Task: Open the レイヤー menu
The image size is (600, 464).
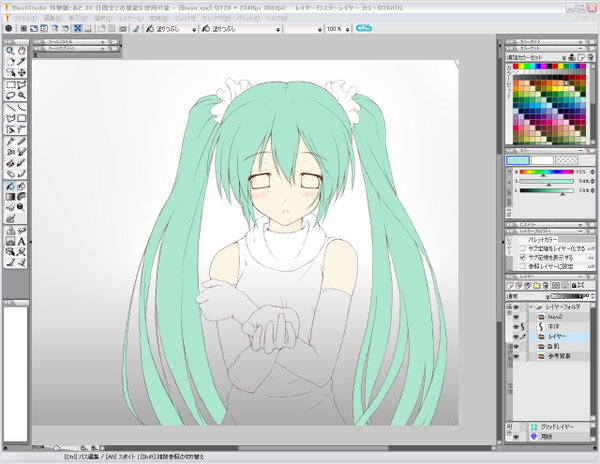Action: [131, 18]
